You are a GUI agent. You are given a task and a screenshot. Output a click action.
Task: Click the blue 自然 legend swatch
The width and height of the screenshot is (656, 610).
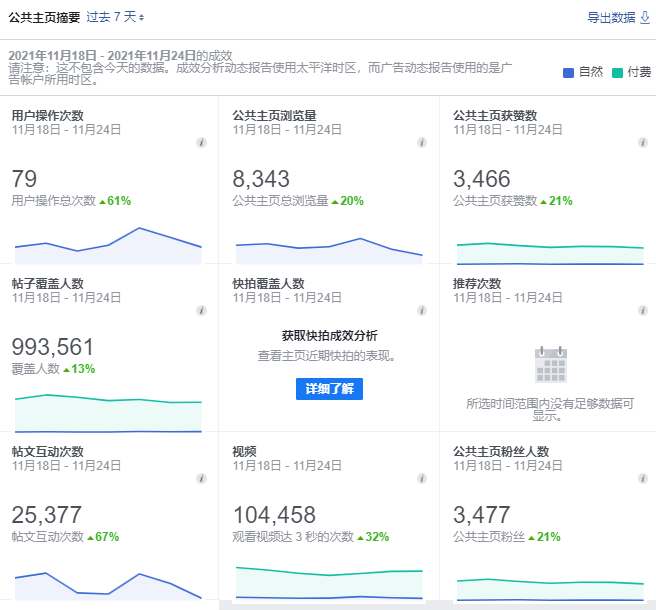(568, 73)
